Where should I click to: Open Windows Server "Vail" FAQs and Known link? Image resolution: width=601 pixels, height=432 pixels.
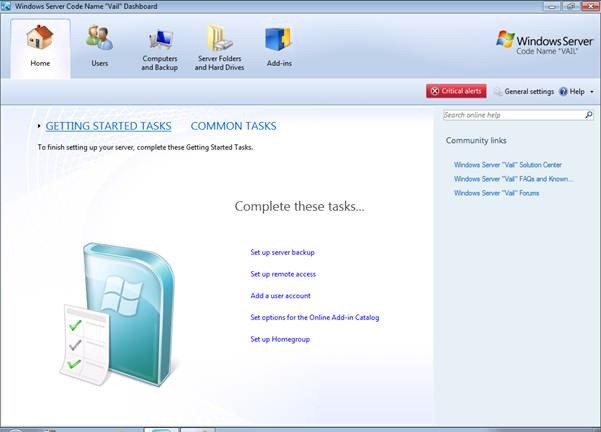pyautogui.click(x=513, y=179)
